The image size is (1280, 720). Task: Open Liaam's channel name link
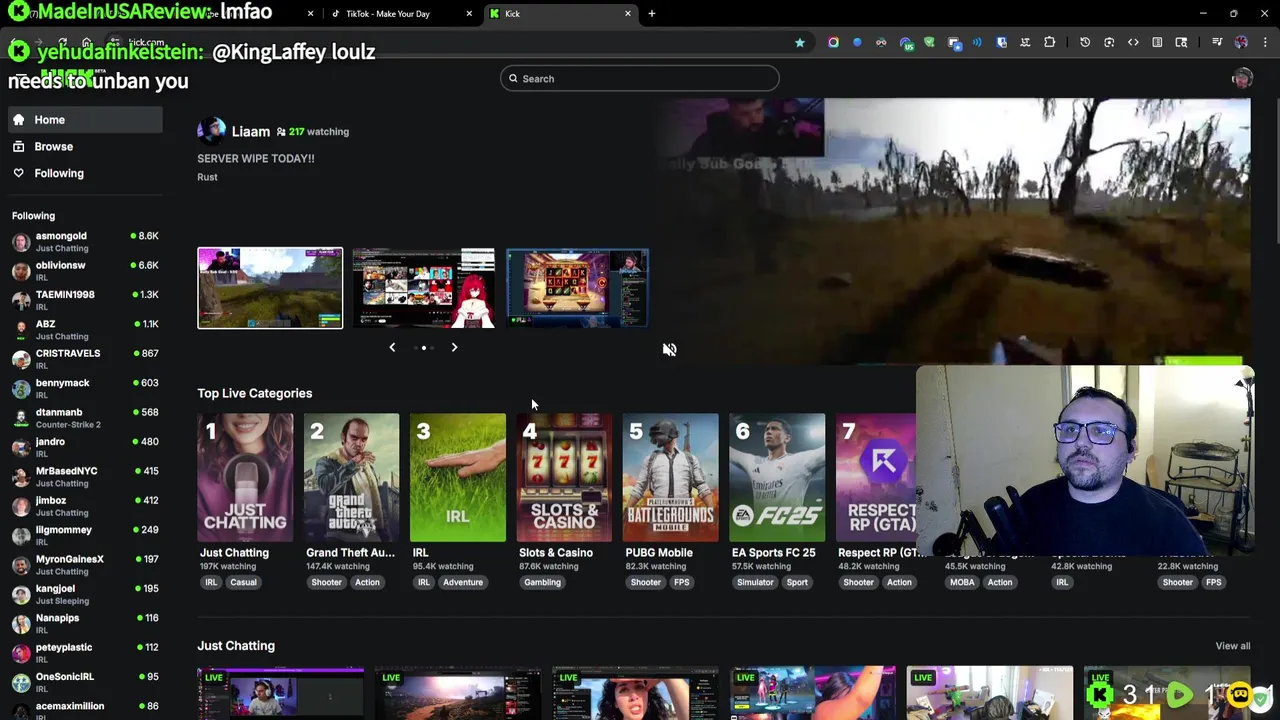point(251,132)
